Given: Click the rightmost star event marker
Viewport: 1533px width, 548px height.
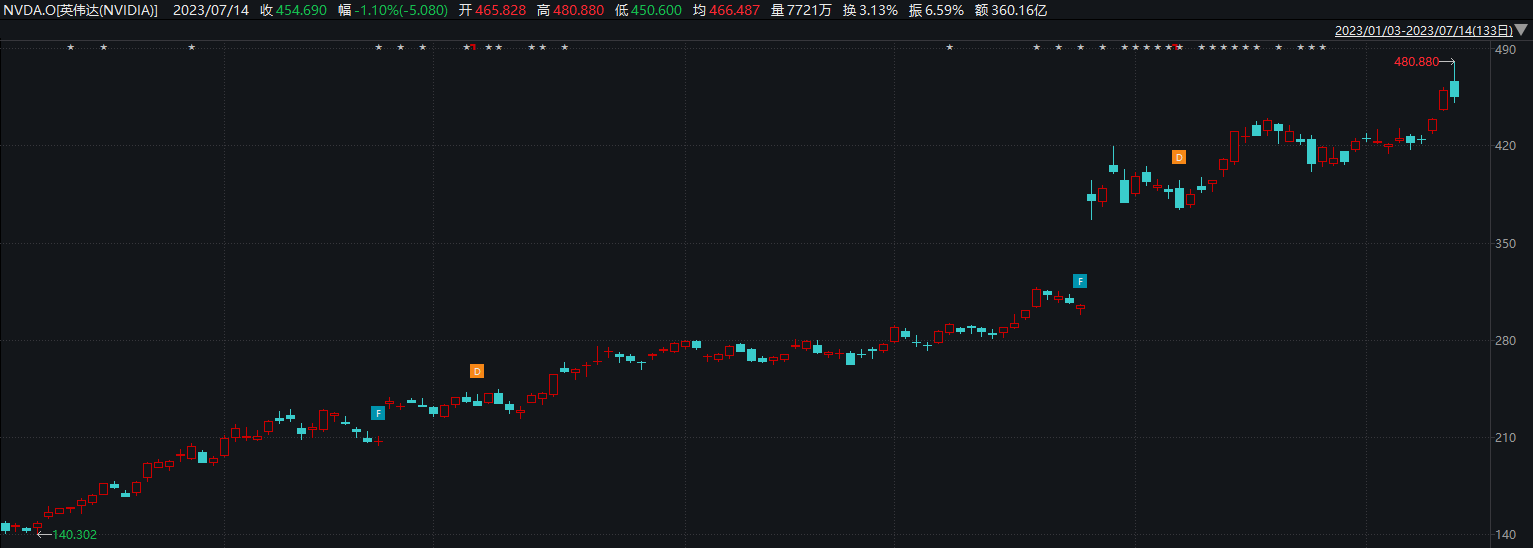Looking at the screenshot, I should (x=1322, y=47).
